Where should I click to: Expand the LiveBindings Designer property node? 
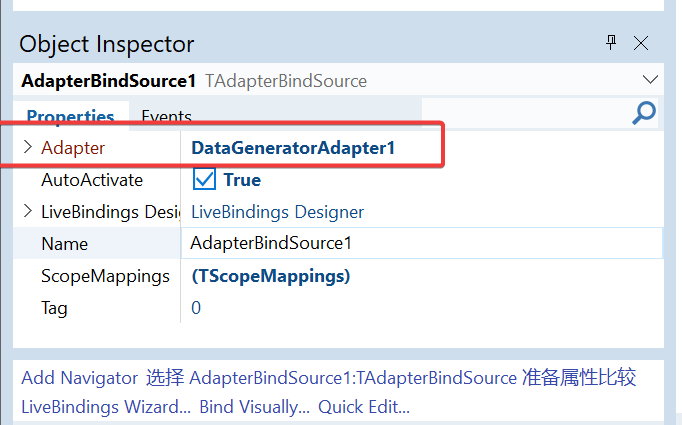coord(27,212)
